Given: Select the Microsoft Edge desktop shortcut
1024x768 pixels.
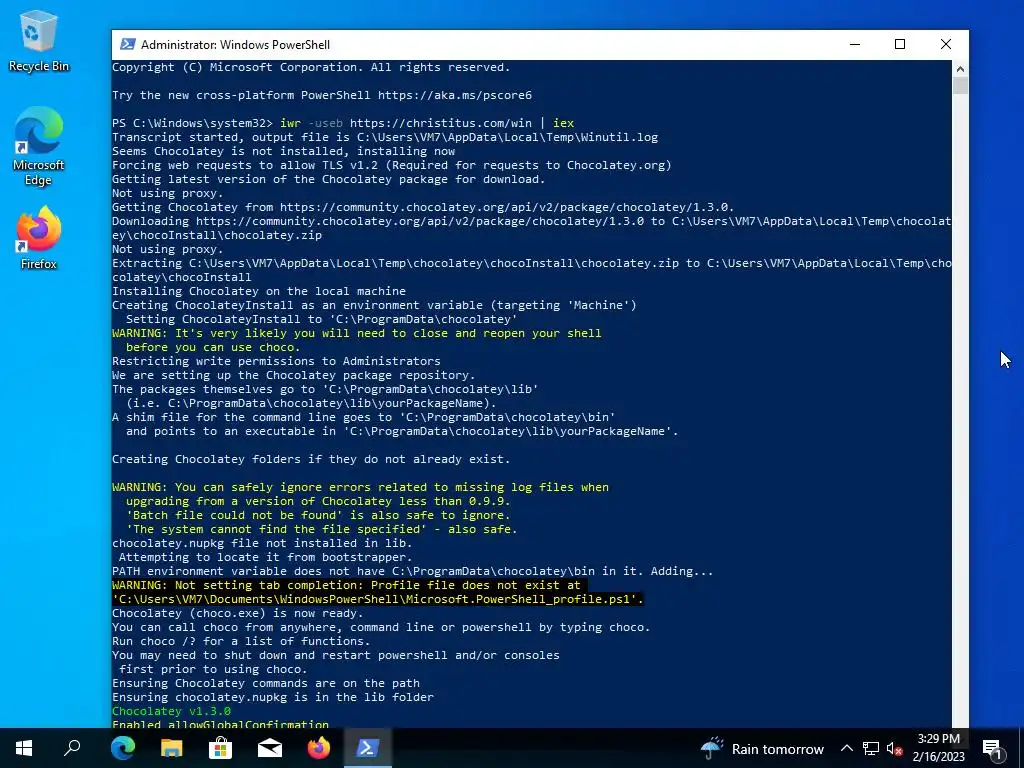Looking at the screenshot, I should click(x=38, y=147).
